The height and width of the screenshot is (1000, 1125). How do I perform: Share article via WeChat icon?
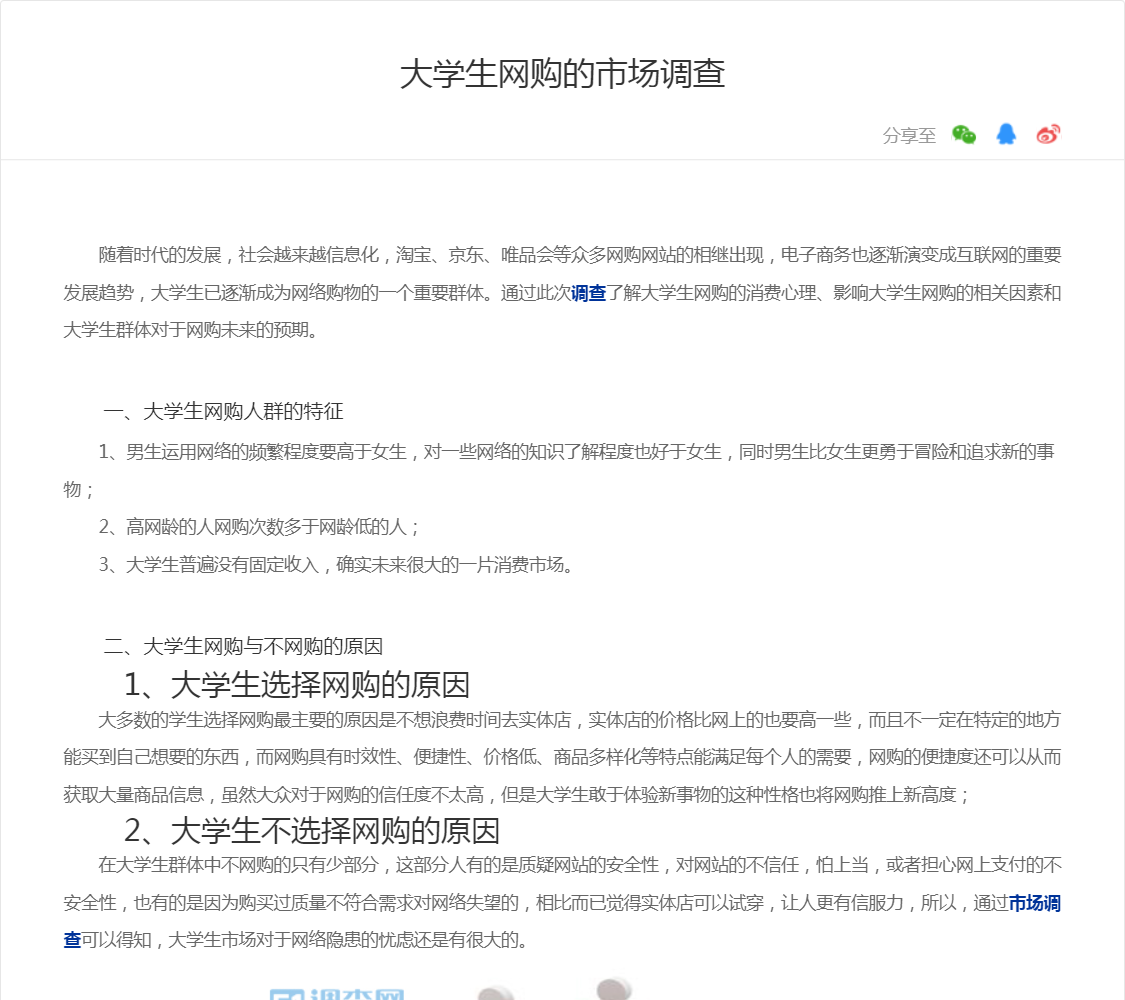[x=964, y=134]
